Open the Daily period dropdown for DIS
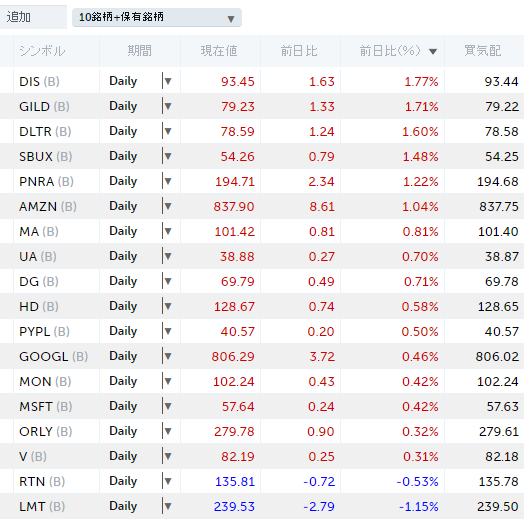This screenshot has width=524, height=519. [x=140, y=81]
